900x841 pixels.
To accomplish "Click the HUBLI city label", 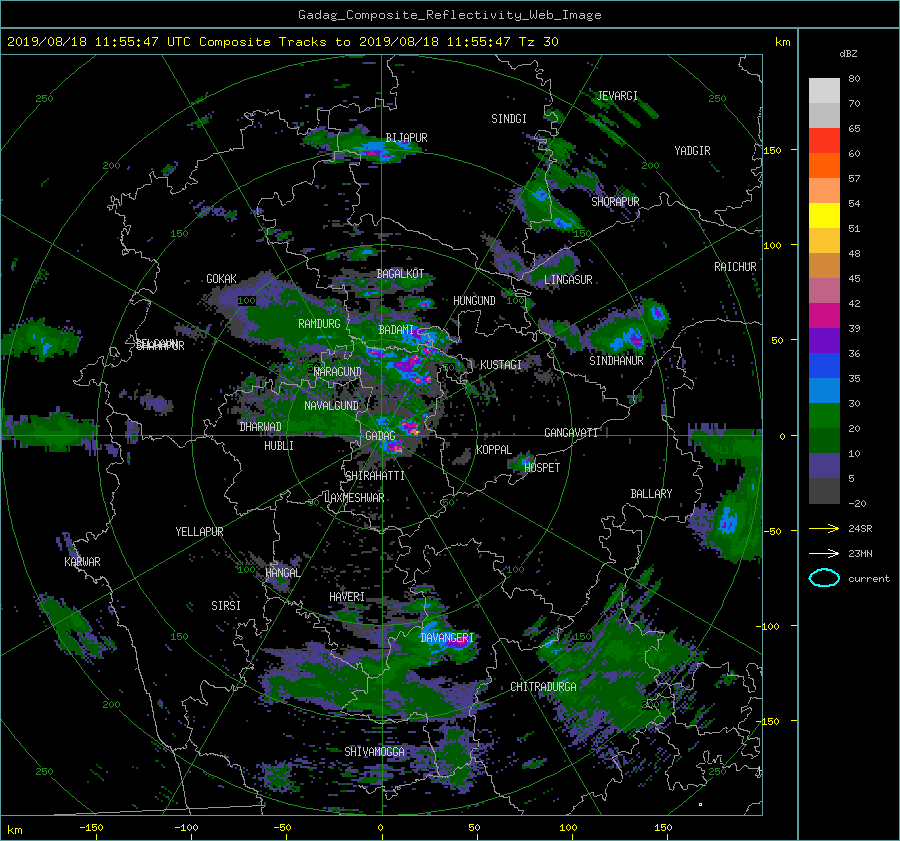I will coord(279,446).
